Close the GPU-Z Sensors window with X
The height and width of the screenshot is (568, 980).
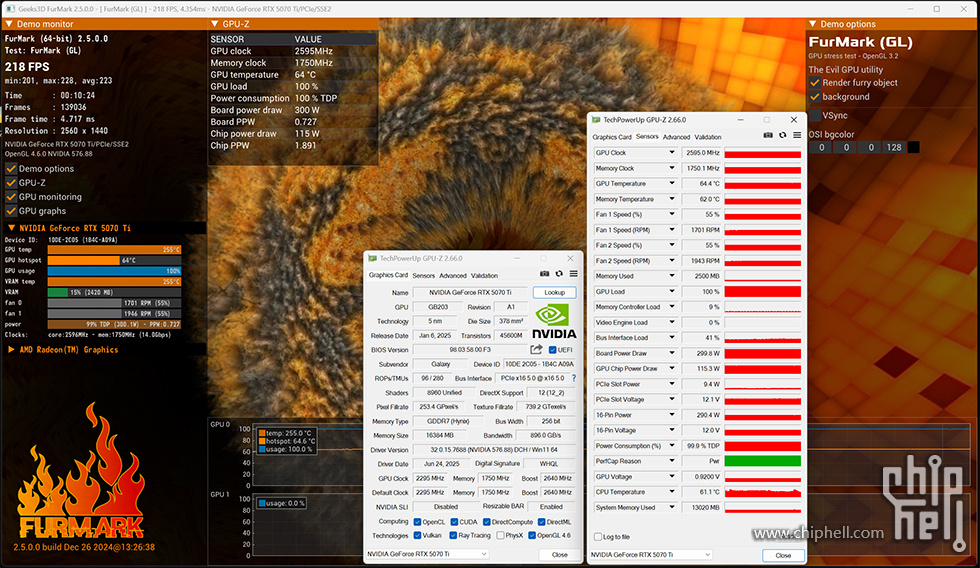pos(794,119)
